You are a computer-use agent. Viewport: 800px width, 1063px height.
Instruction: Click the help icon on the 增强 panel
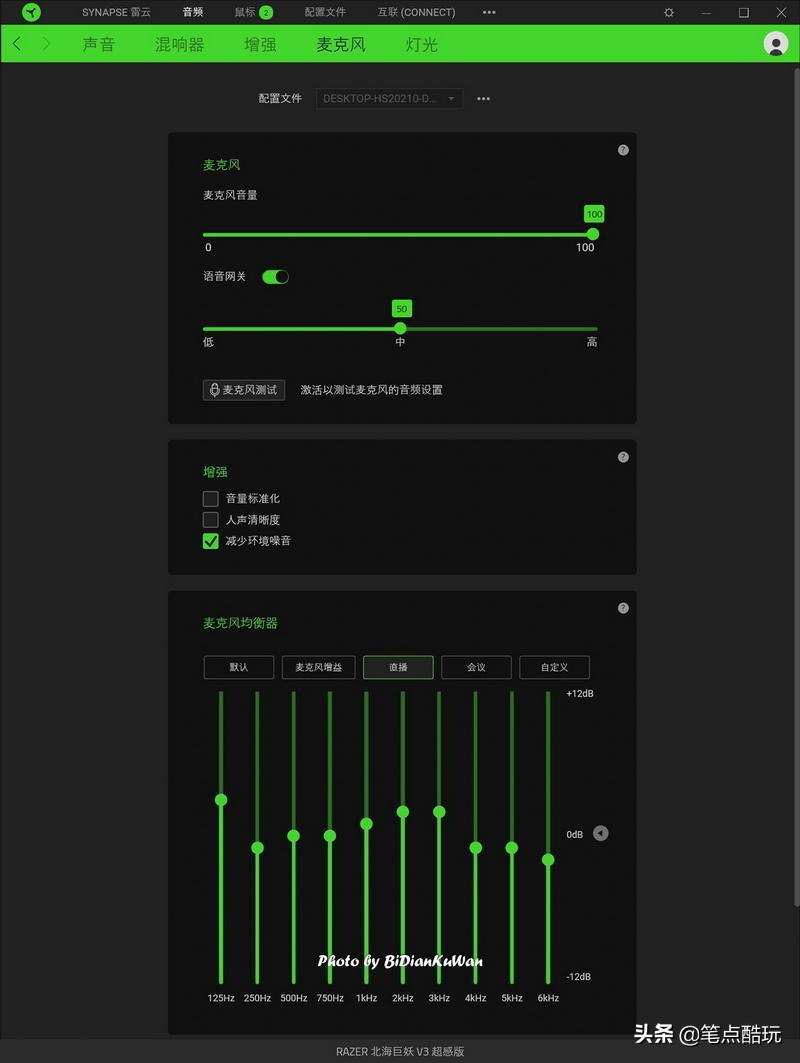pyautogui.click(x=622, y=456)
